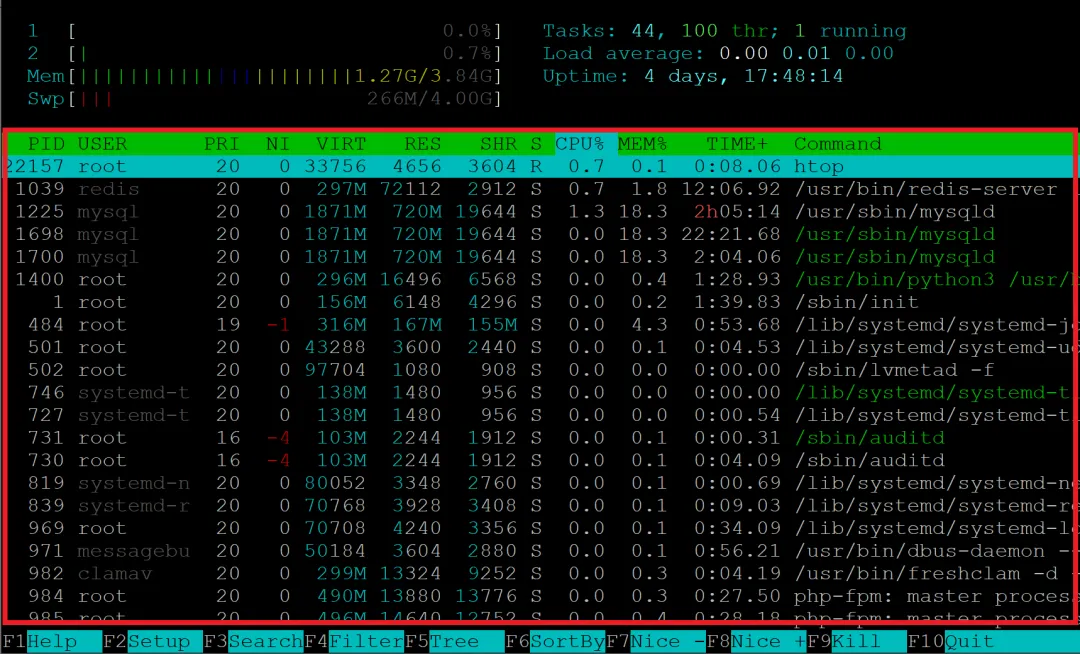The width and height of the screenshot is (1080, 654).
Task: Sort by the PID column header
Action: pyautogui.click(x=46, y=144)
